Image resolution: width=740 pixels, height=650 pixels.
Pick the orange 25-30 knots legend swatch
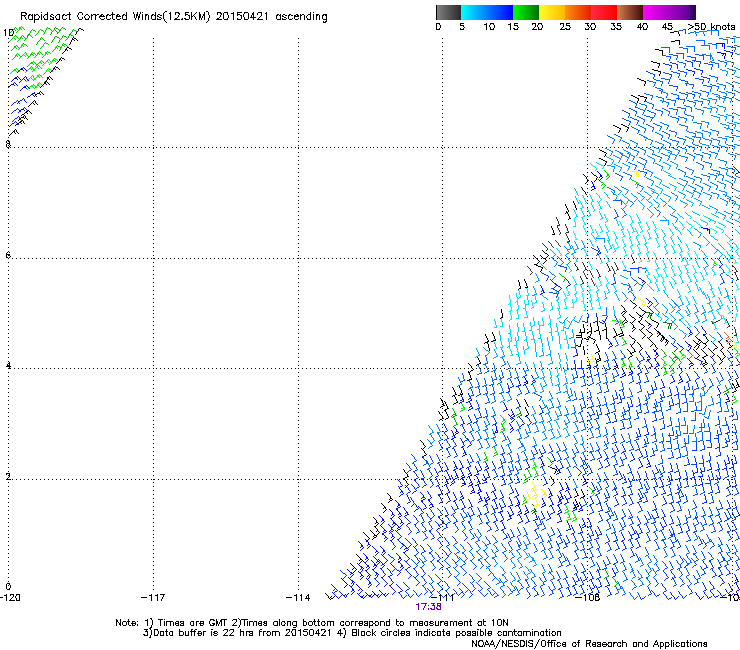click(x=578, y=12)
